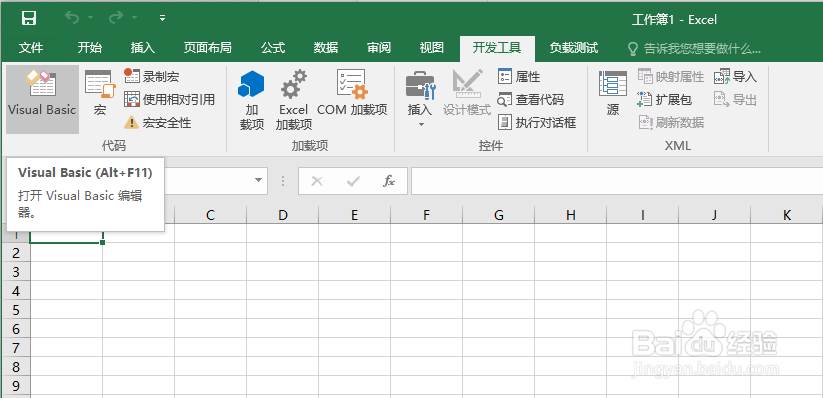This screenshot has height=398, width=823.
Task: Redo the last action
Action: point(115,18)
